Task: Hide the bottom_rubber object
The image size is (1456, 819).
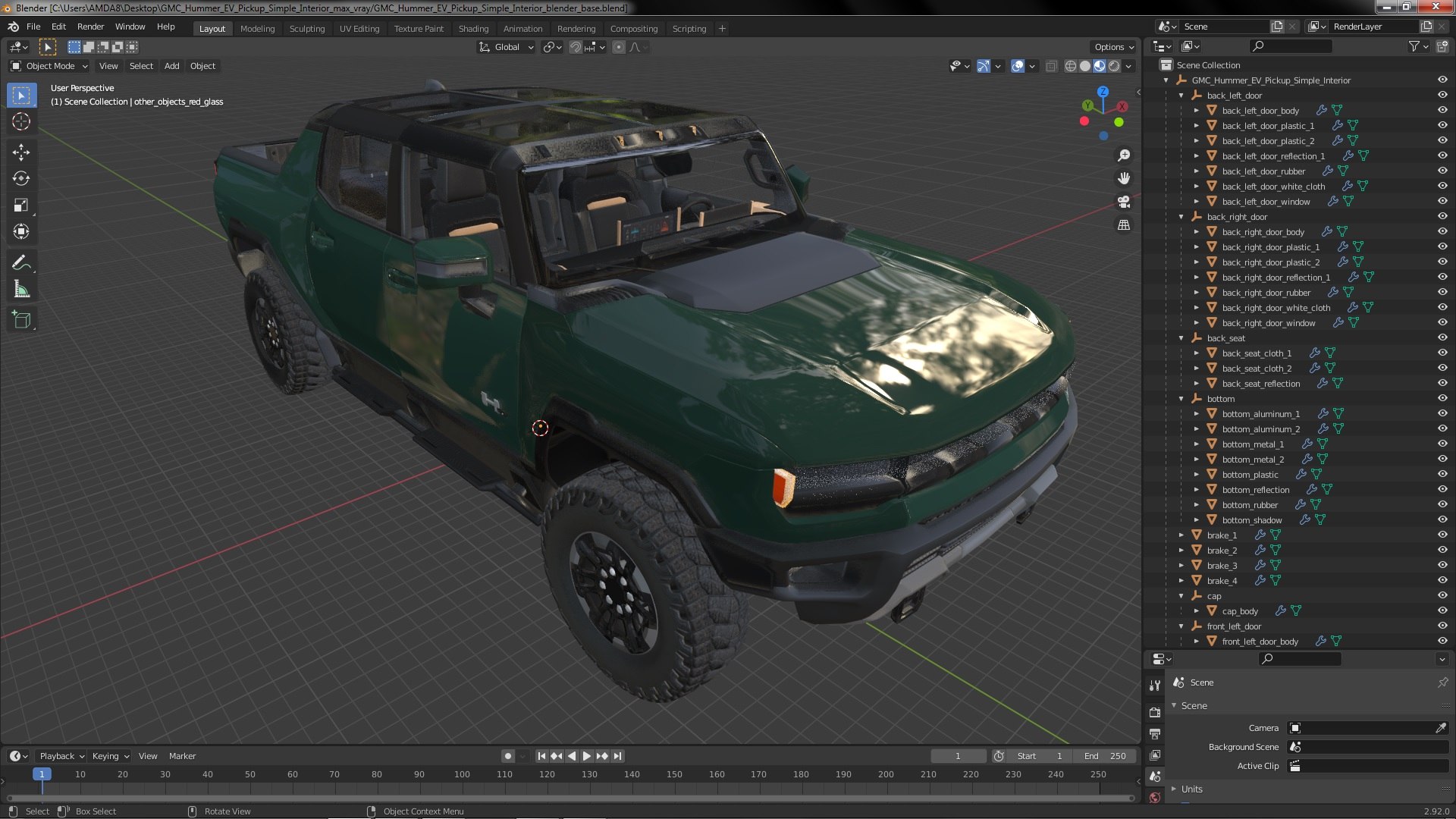Action: (1442, 505)
